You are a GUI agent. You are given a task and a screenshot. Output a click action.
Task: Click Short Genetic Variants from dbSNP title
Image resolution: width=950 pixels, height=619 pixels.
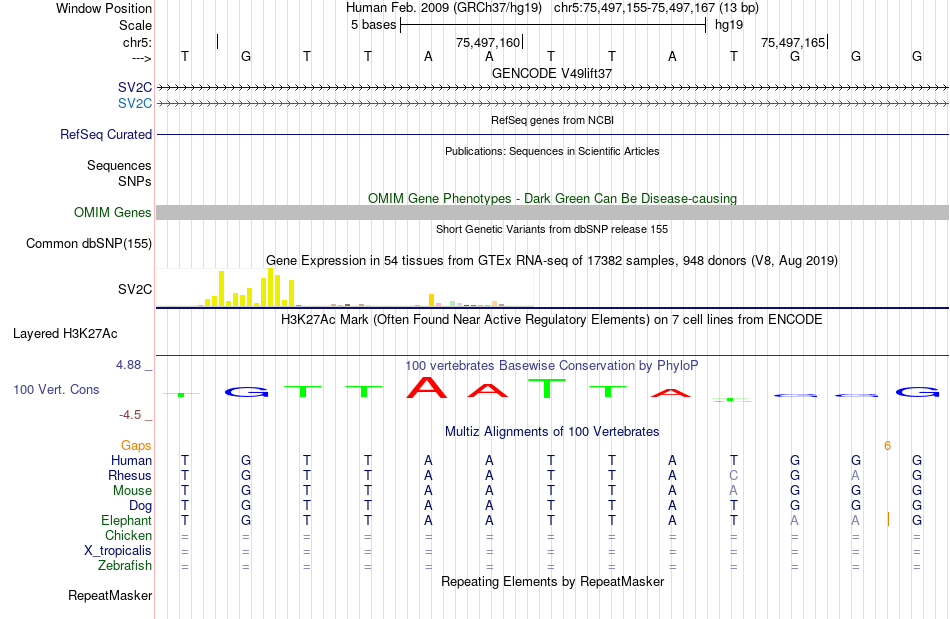click(x=552, y=229)
